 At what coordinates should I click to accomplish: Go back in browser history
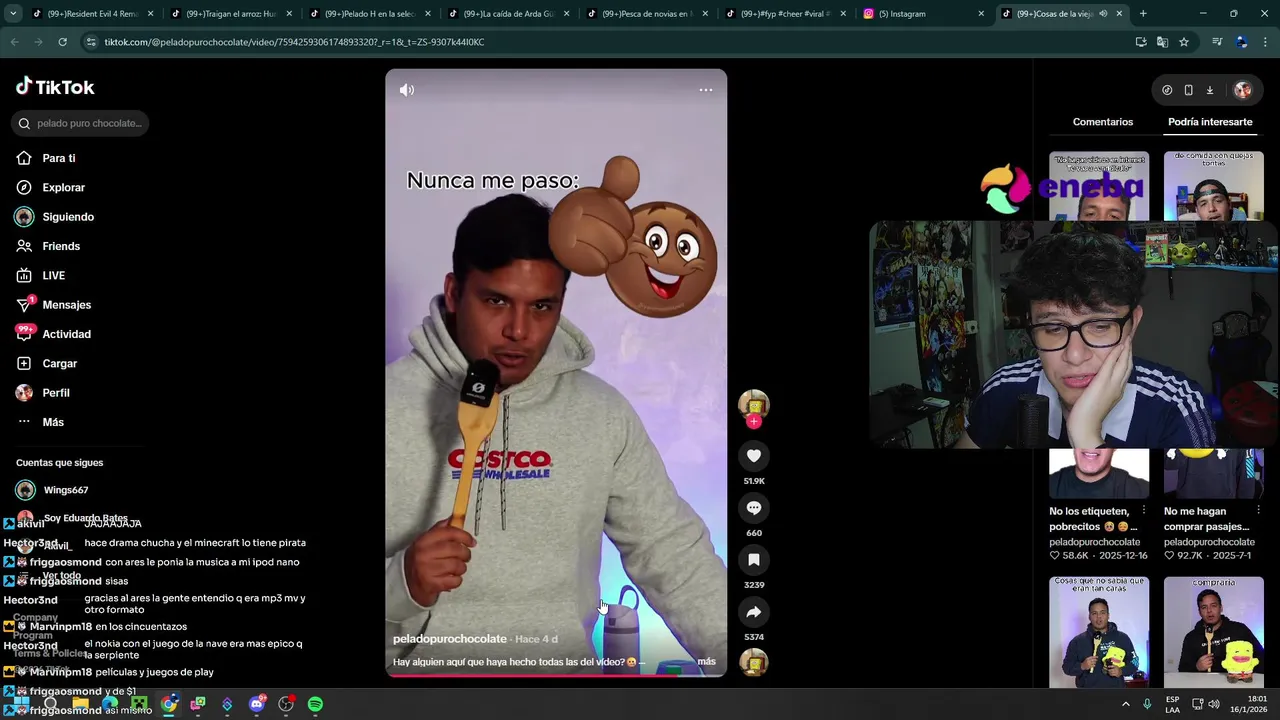point(14,42)
